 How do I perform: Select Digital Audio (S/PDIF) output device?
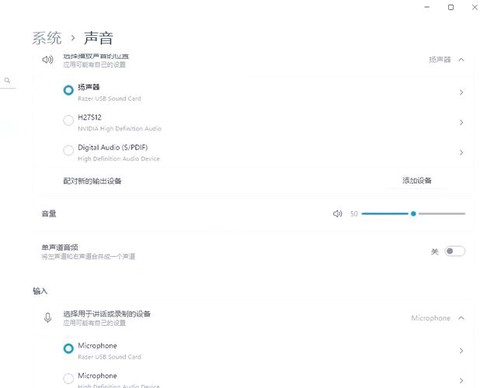68,150
